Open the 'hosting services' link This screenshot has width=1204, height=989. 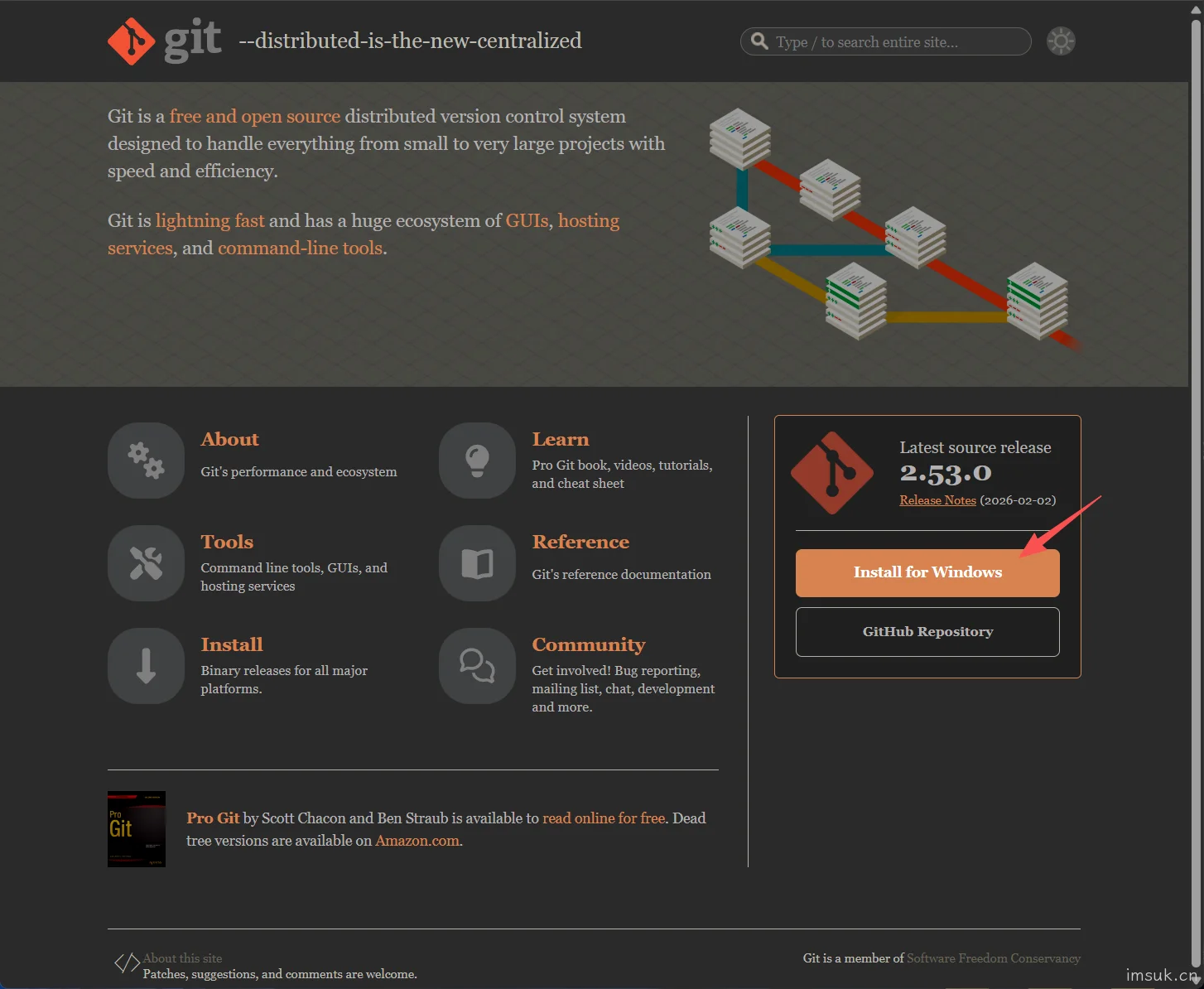tap(589, 220)
